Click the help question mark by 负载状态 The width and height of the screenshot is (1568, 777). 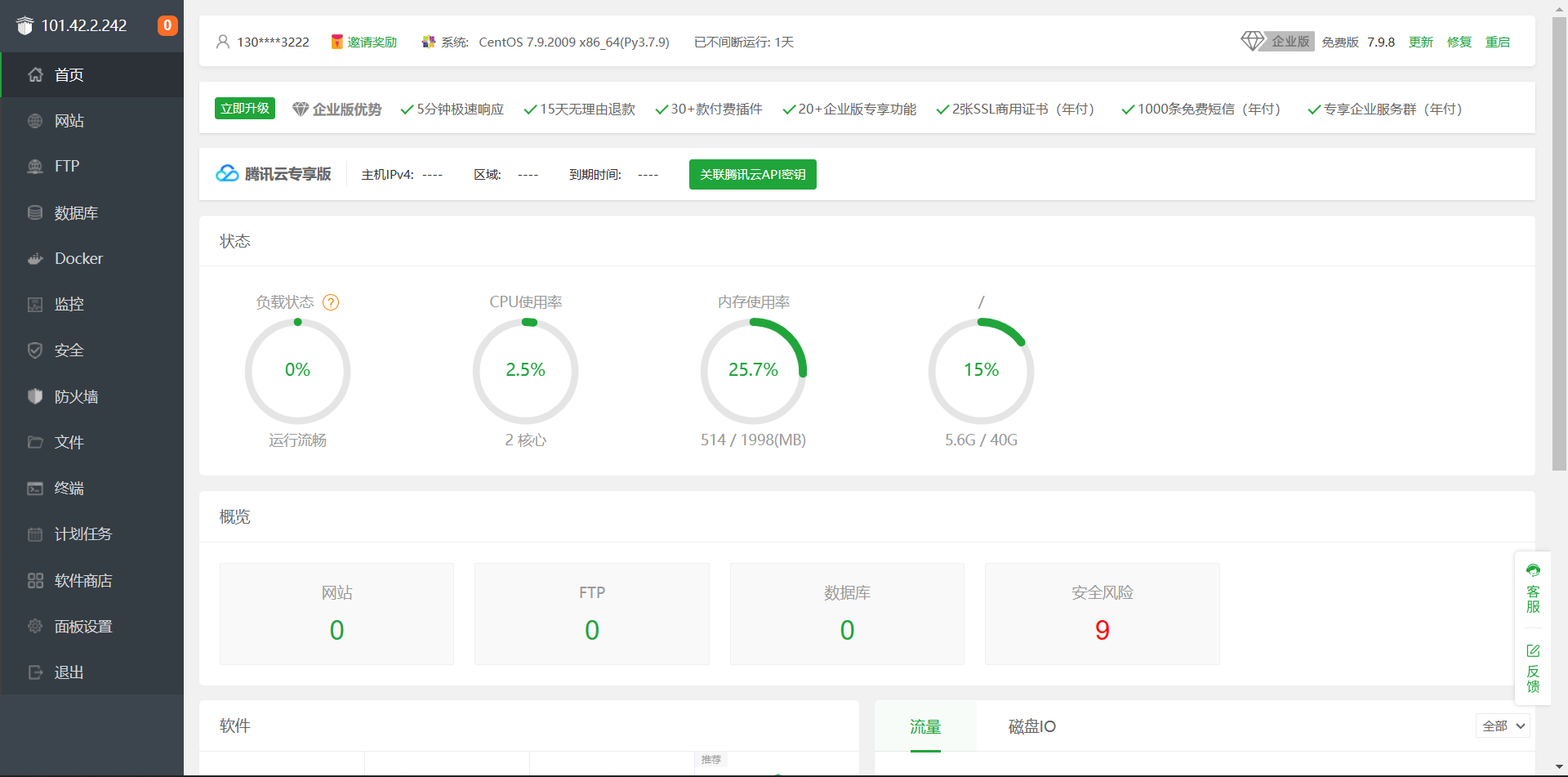tap(331, 302)
